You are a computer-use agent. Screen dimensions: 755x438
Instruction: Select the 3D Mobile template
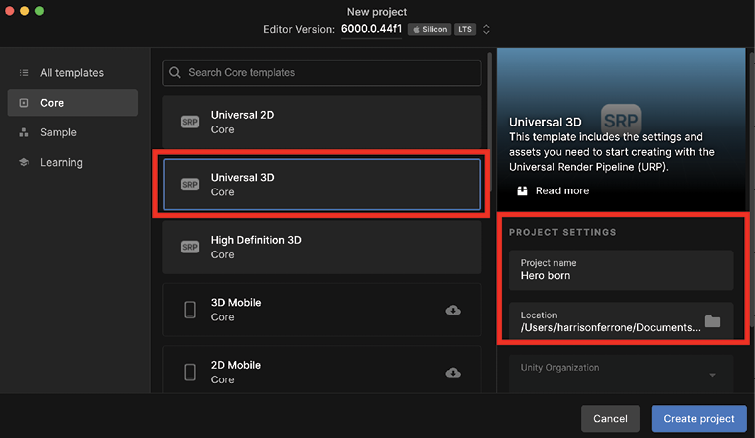pos(322,309)
